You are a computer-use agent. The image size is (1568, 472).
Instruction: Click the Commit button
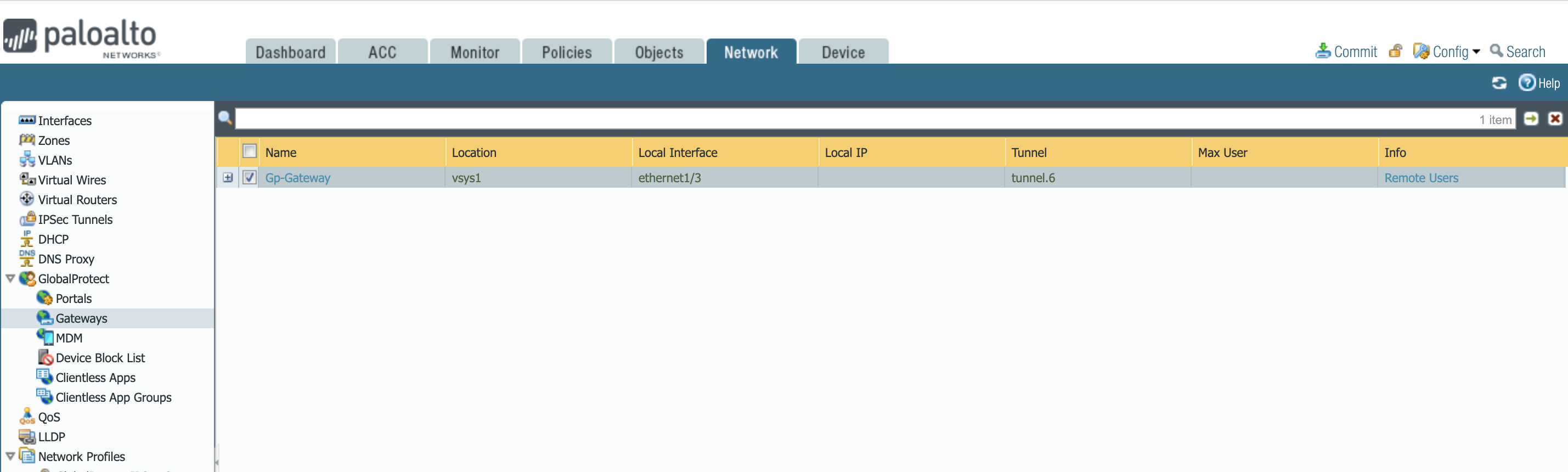pos(1346,52)
